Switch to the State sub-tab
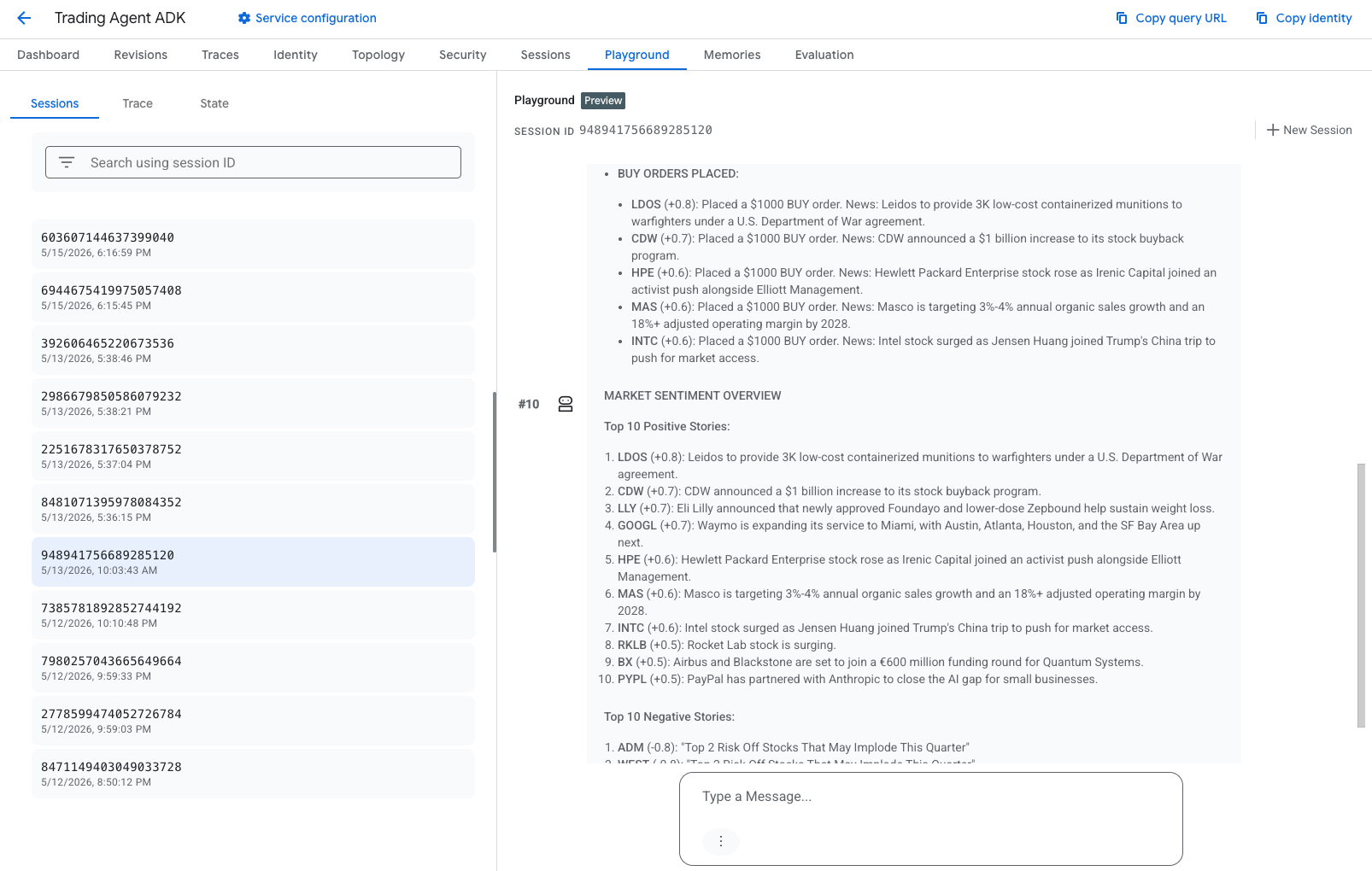Viewport: 1372px width, 871px height. [x=214, y=103]
